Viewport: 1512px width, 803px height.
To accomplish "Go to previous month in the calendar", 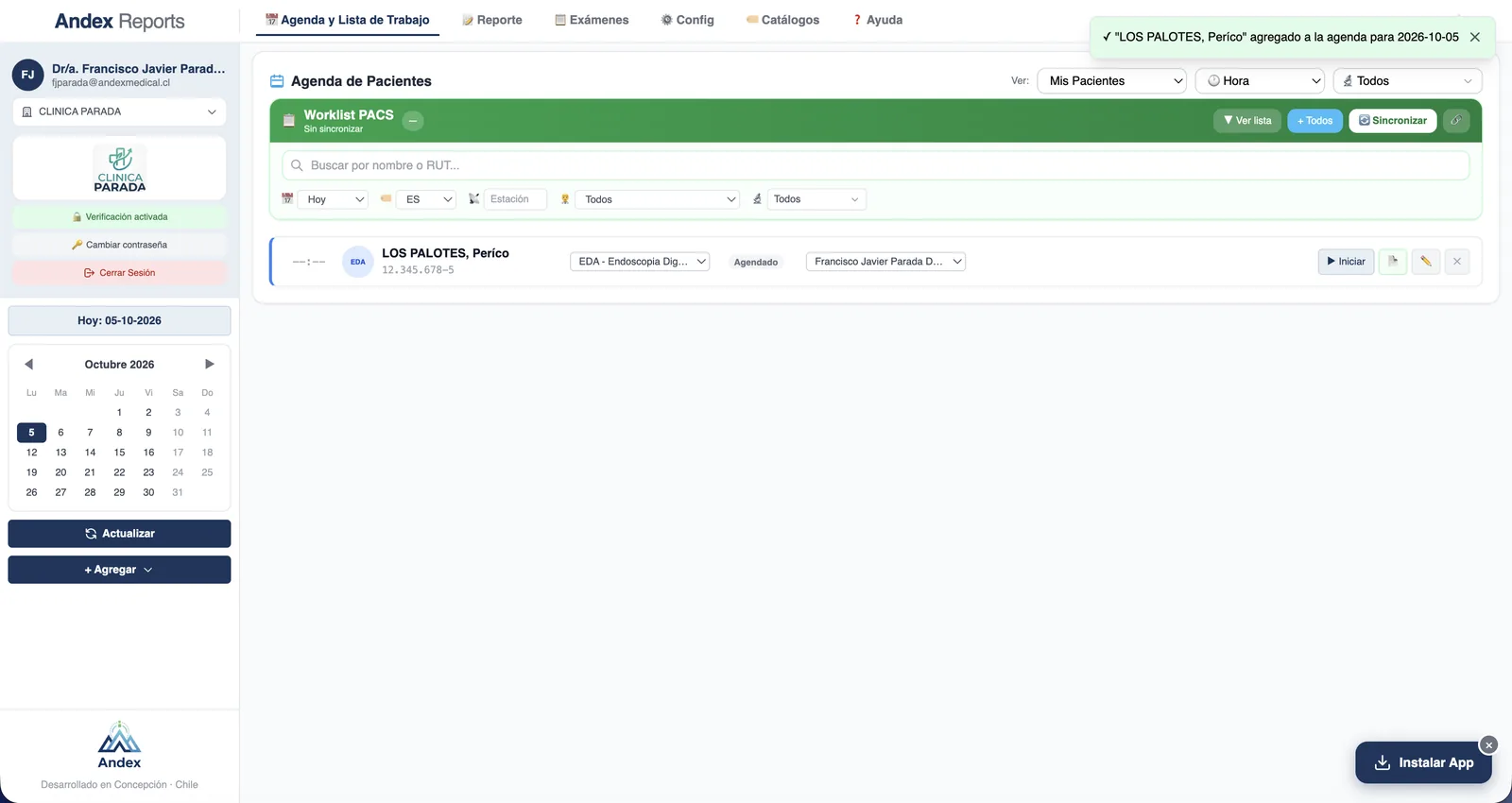I will (x=29, y=364).
